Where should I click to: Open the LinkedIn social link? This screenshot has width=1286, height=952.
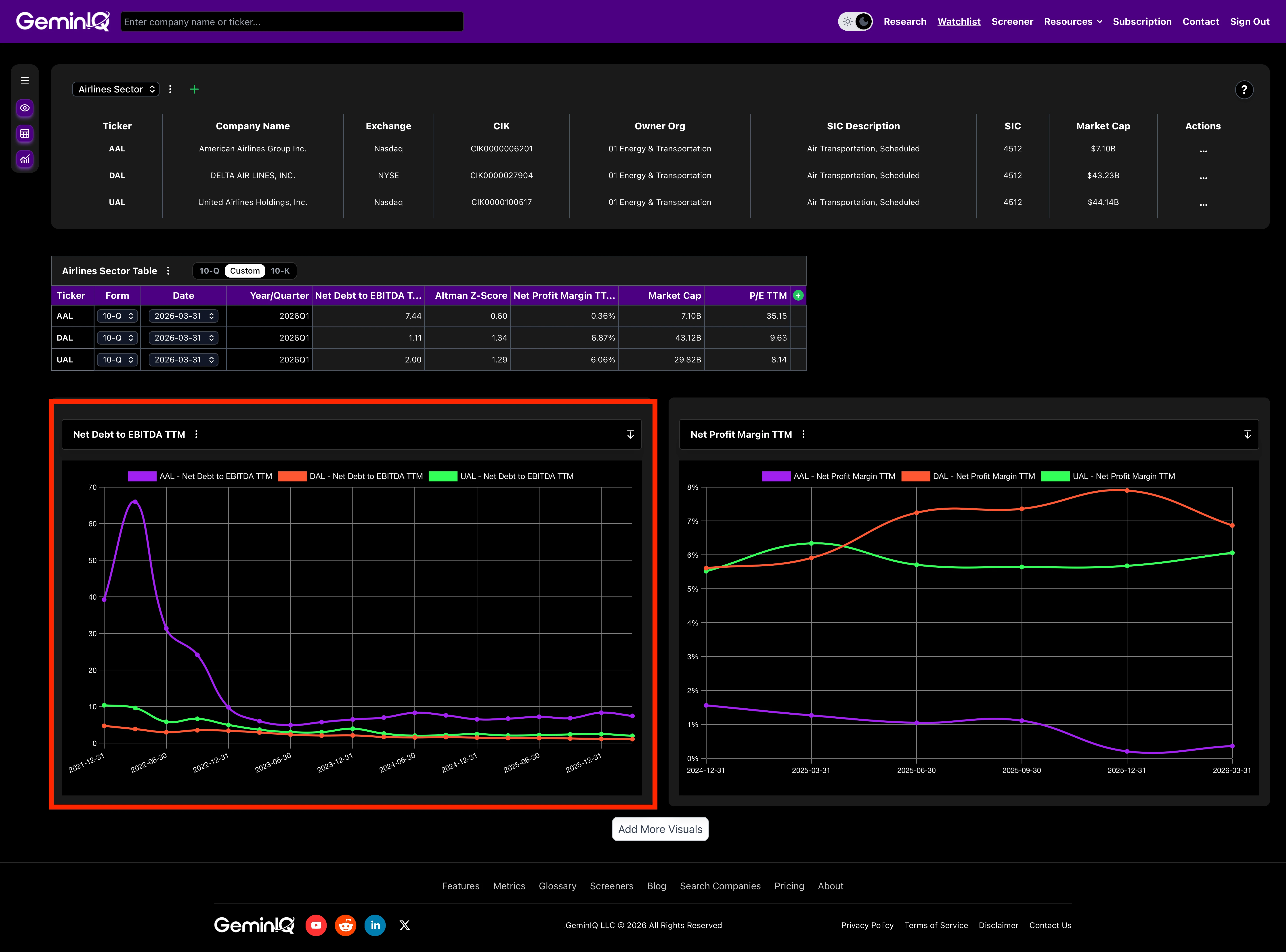pyautogui.click(x=375, y=925)
